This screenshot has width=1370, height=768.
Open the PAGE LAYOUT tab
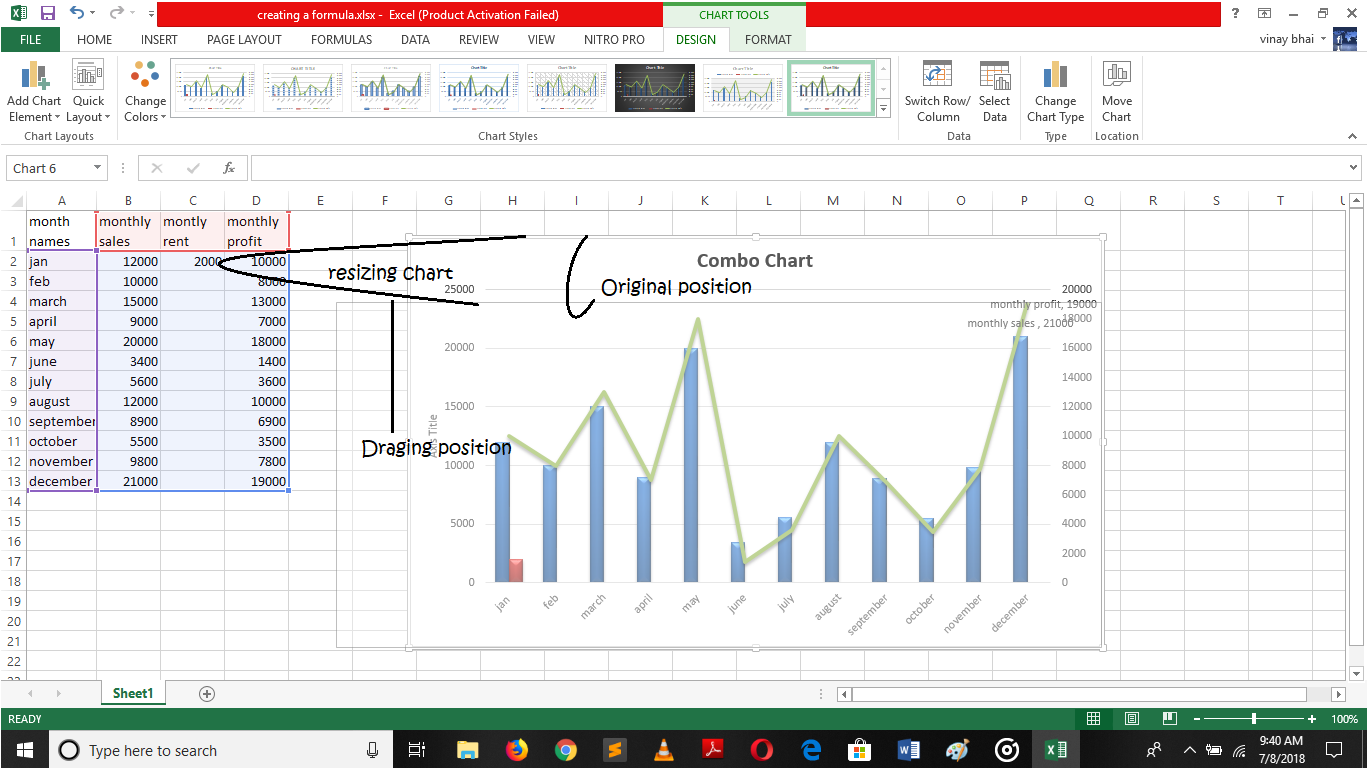(x=244, y=40)
